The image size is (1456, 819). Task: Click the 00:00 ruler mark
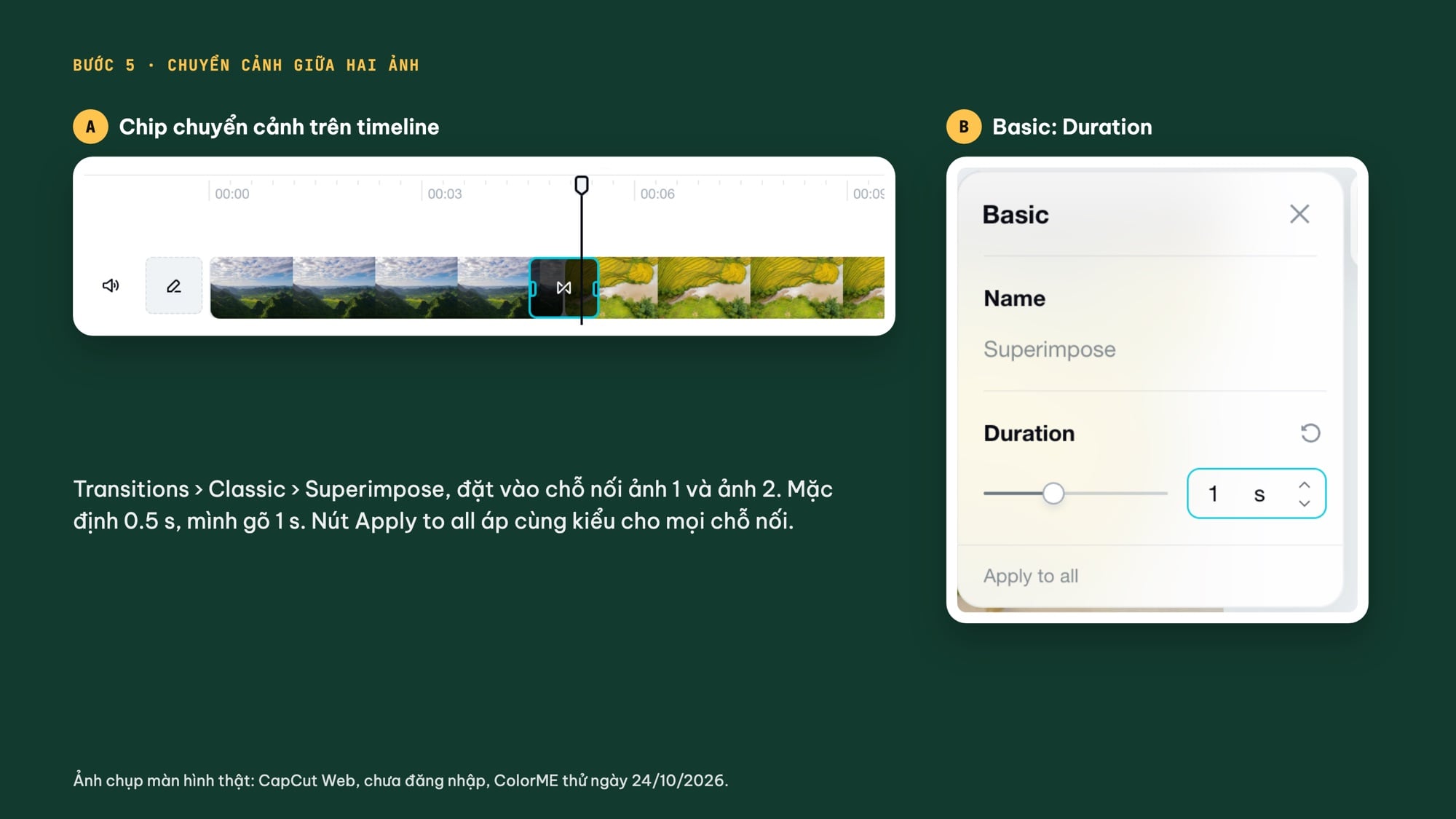[232, 194]
